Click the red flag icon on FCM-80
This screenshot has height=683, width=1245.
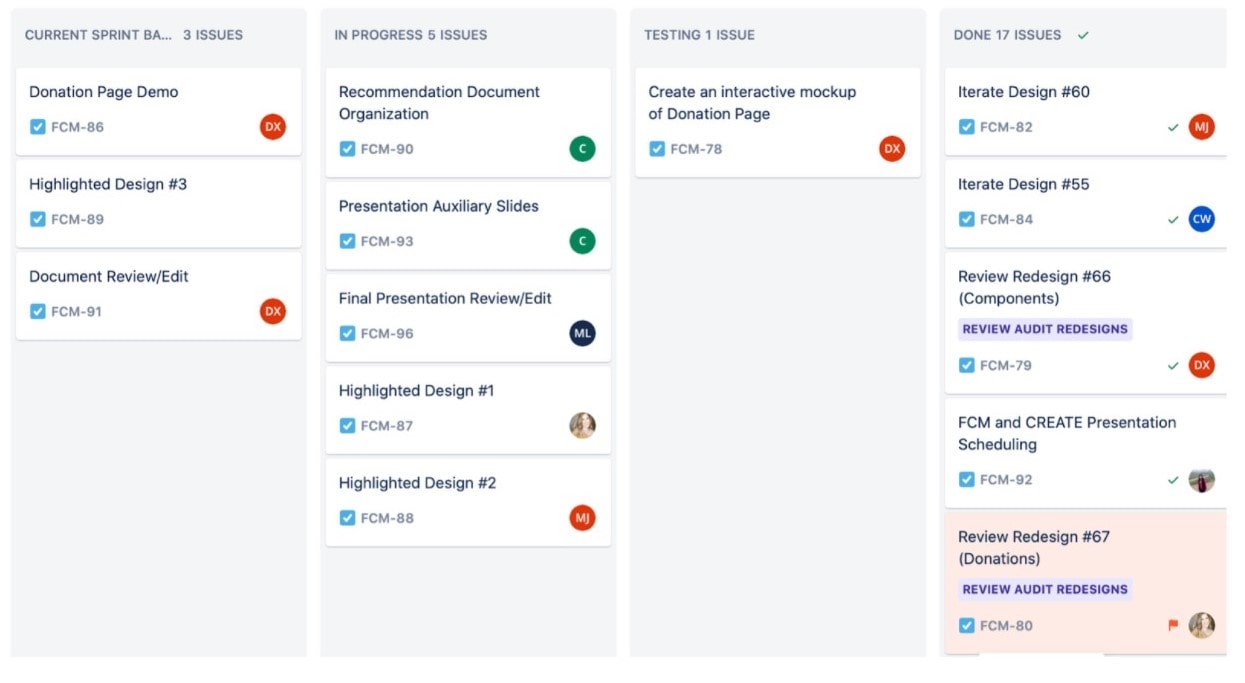[1173, 626]
